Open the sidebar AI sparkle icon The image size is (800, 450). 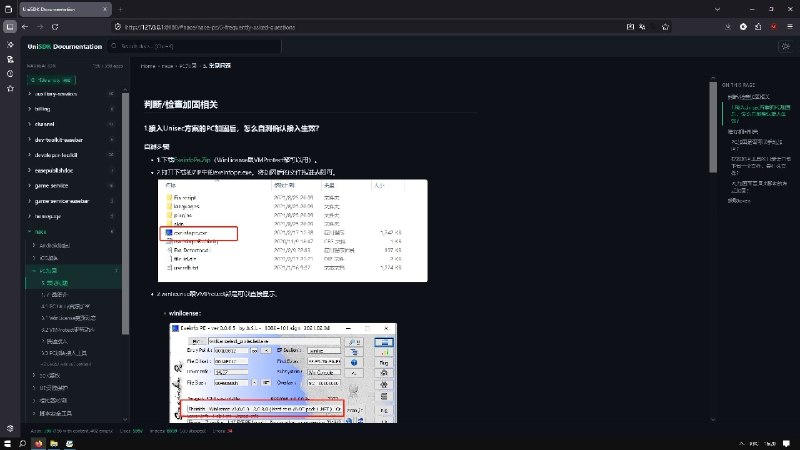click(10, 45)
